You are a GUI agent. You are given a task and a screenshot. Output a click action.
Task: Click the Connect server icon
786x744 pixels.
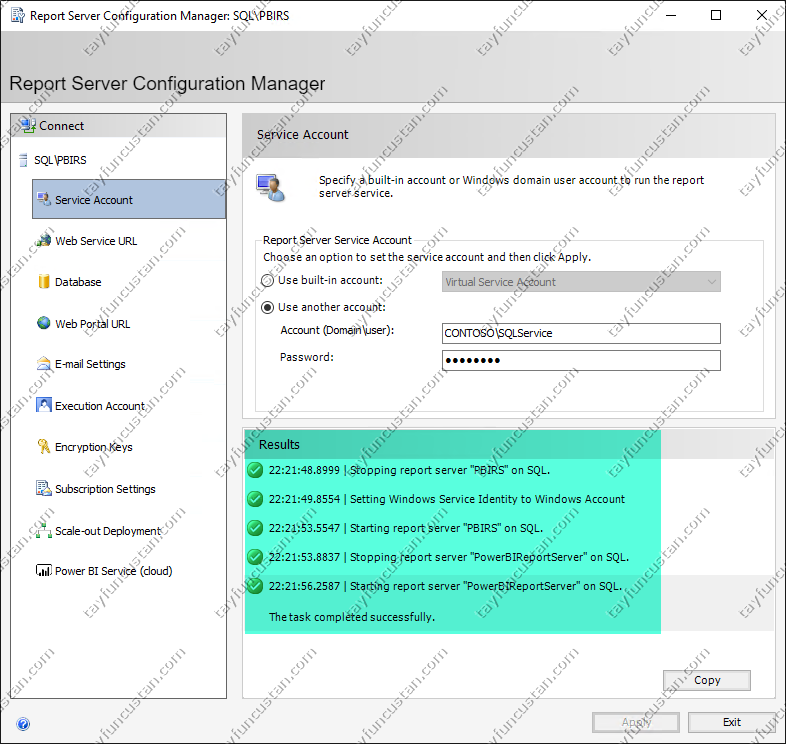pos(28,125)
